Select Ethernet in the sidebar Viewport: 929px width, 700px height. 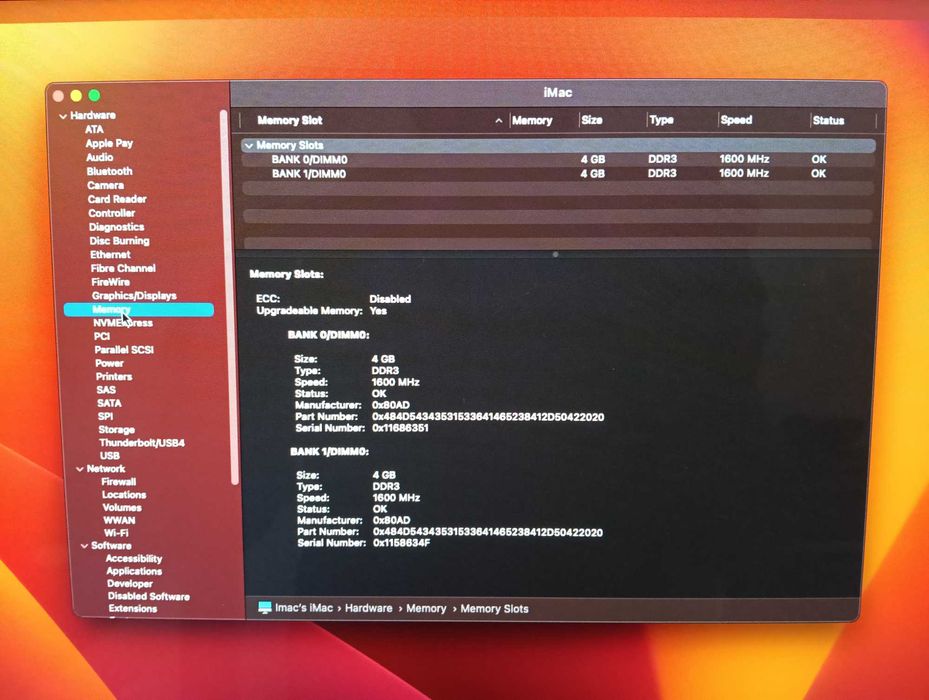tap(110, 254)
